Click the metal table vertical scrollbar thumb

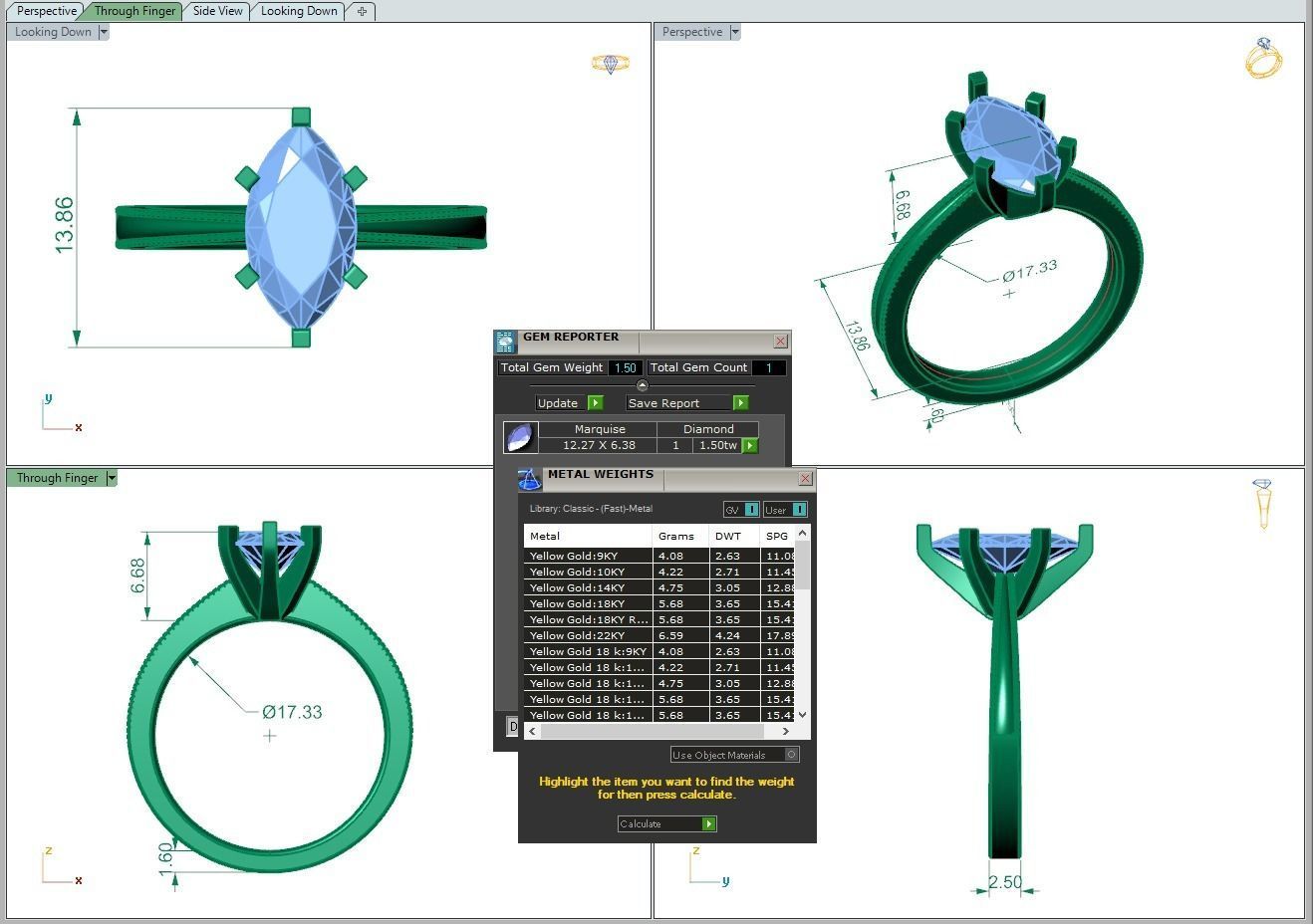[803, 566]
